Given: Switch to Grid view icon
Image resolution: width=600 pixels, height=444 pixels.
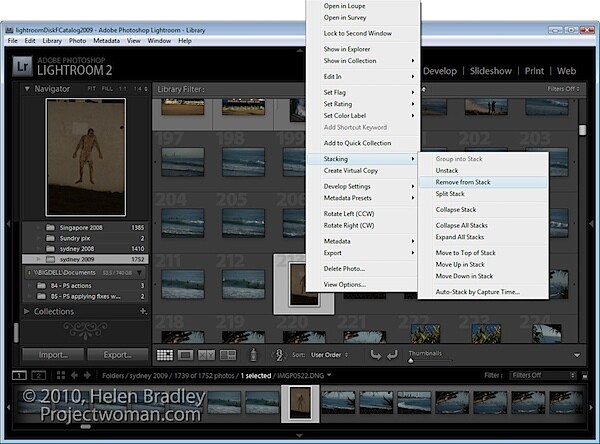Looking at the screenshot, I should click(165, 355).
